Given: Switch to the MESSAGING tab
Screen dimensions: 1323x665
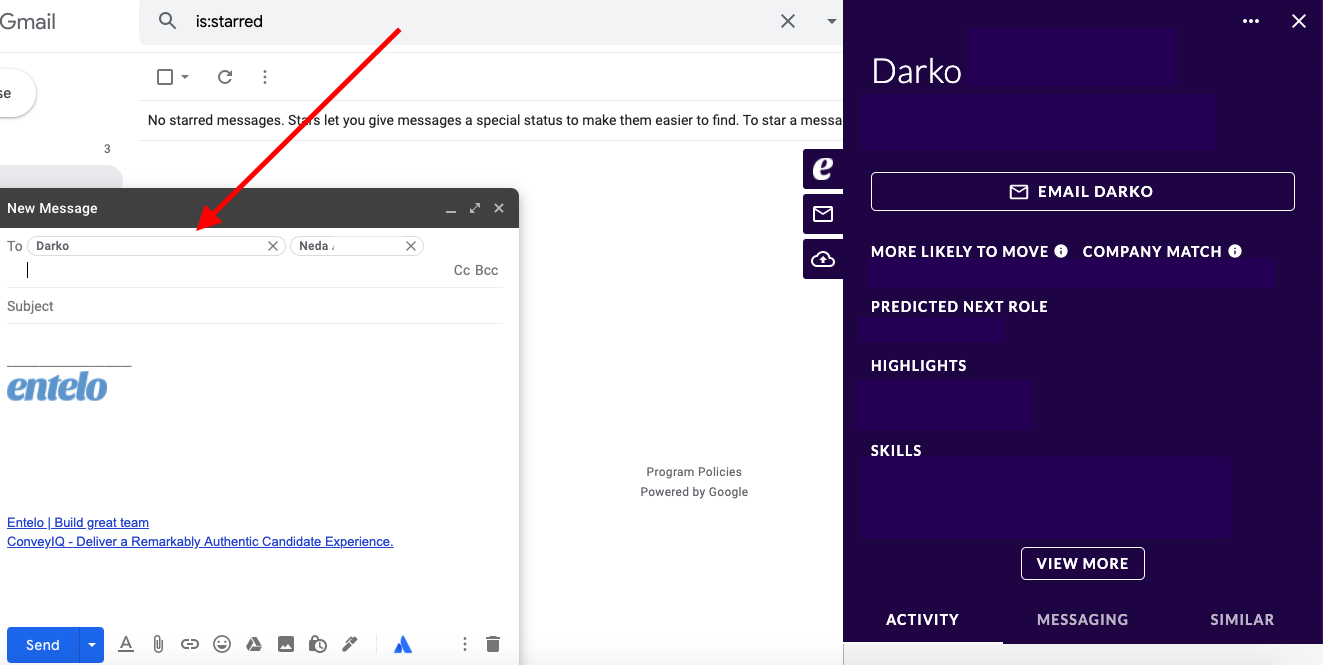Looking at the screenshot, I should click(x=1083, y=620).
